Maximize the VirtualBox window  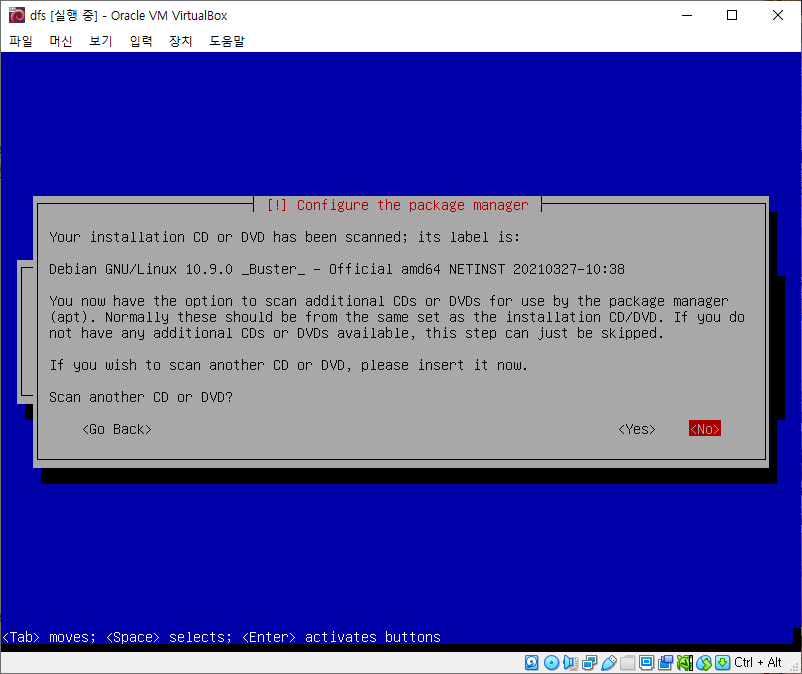(732, 15)
